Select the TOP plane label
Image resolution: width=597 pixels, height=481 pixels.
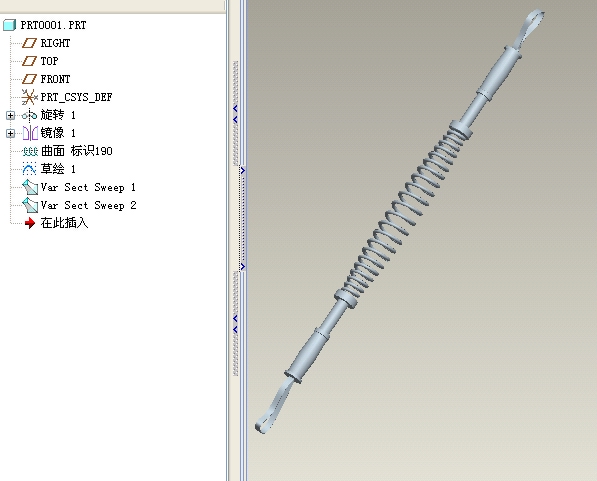[49, 61]
